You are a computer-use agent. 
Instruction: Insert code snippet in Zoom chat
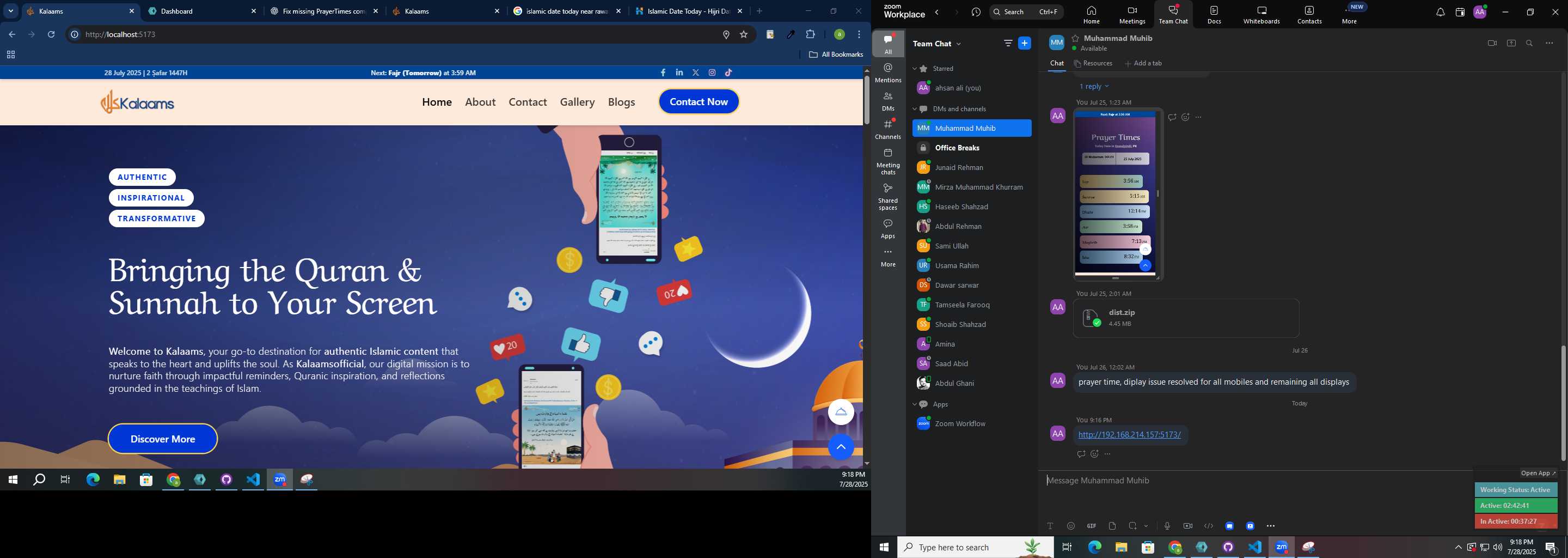coord(1208,526)
